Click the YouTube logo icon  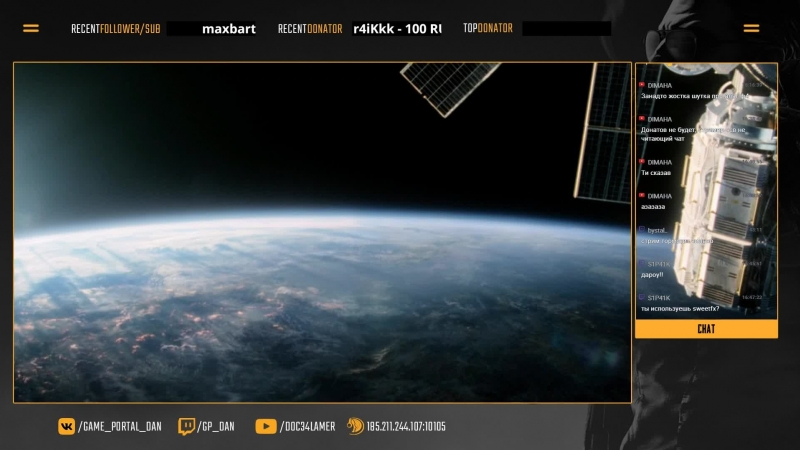coord(266,427)
